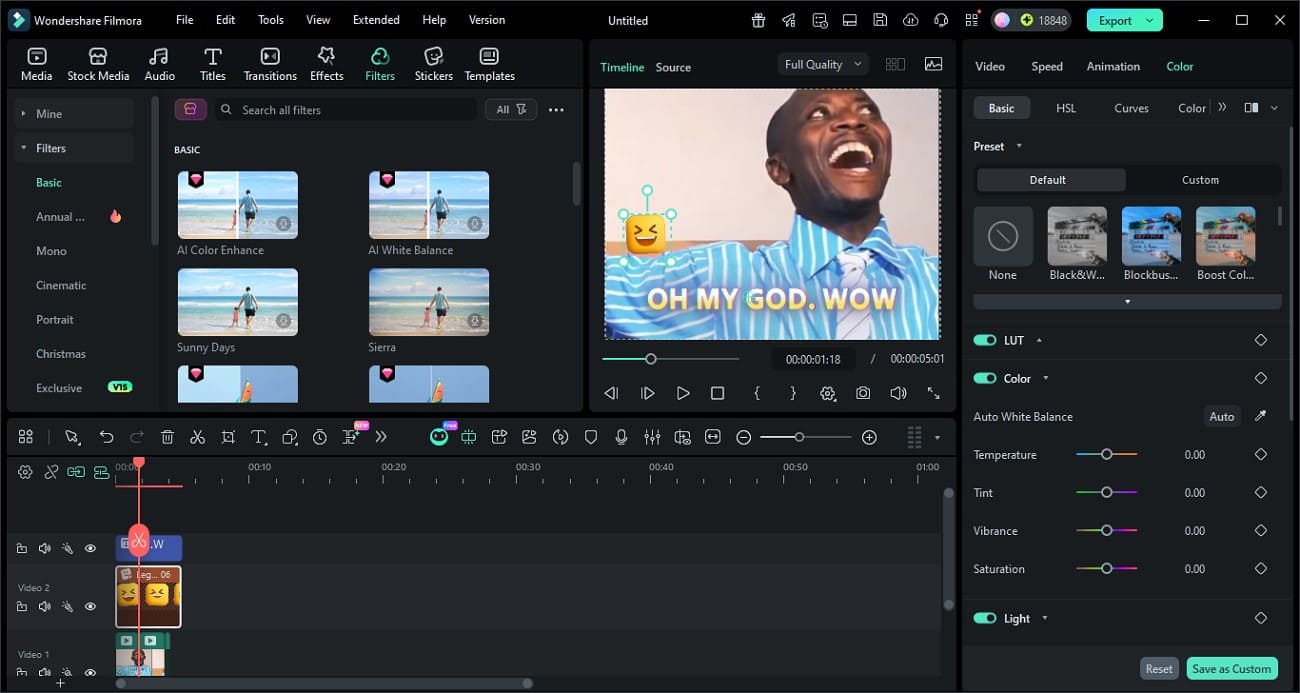
Task: Hide the Video 2 track with its eye icon
Action: coord(90,606)
